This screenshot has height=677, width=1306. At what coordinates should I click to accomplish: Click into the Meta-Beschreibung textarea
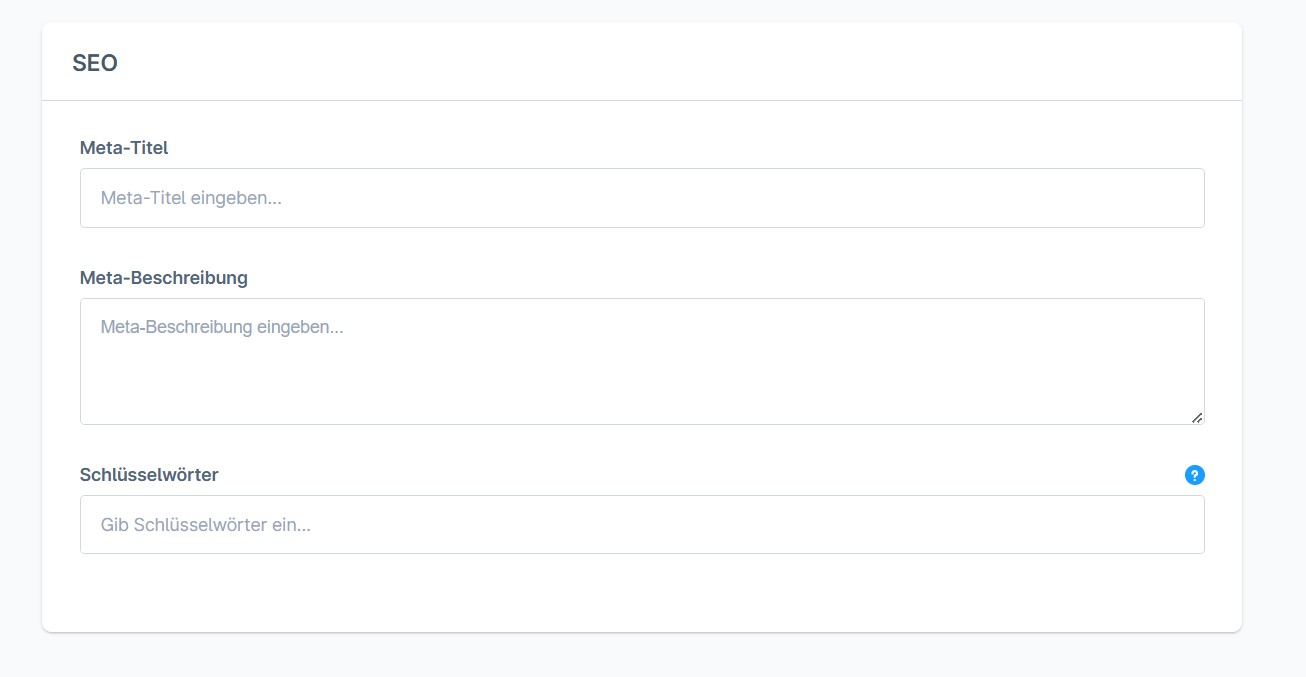pos(642,361)
